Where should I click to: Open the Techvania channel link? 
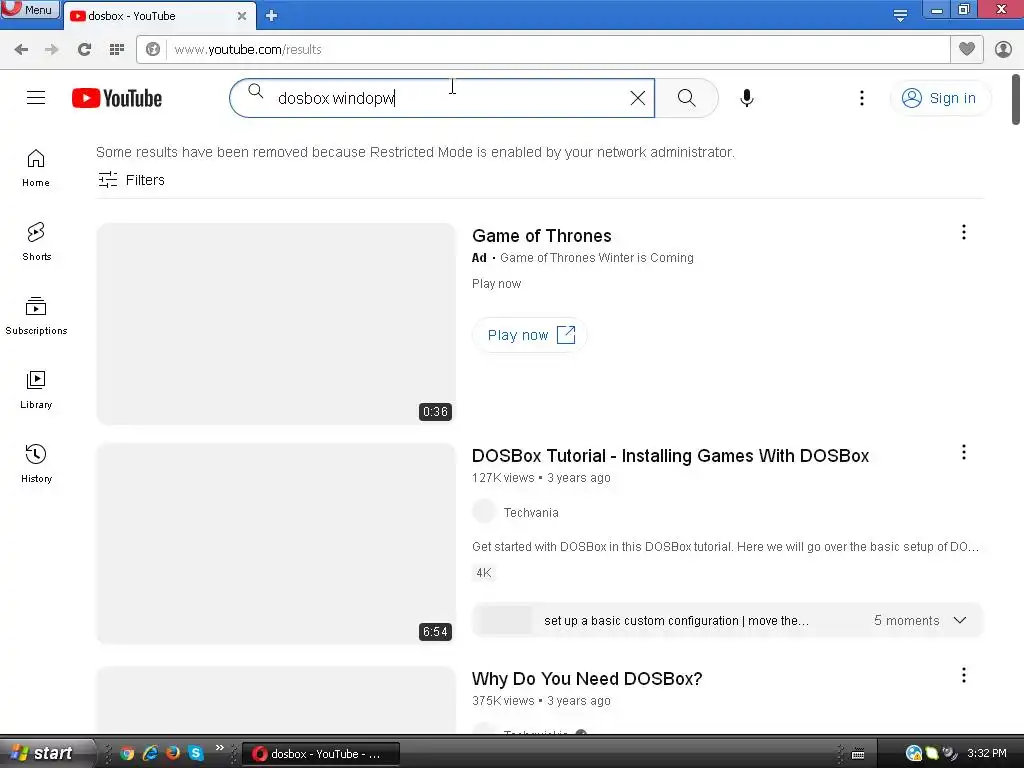[x=531, y=513]
